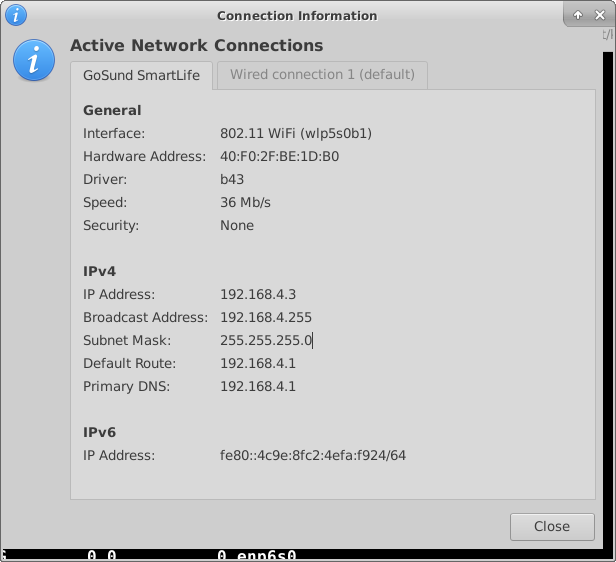Open the Wired connection 1 (default) tab
This screenshot has width=616, height=562.
322,75
